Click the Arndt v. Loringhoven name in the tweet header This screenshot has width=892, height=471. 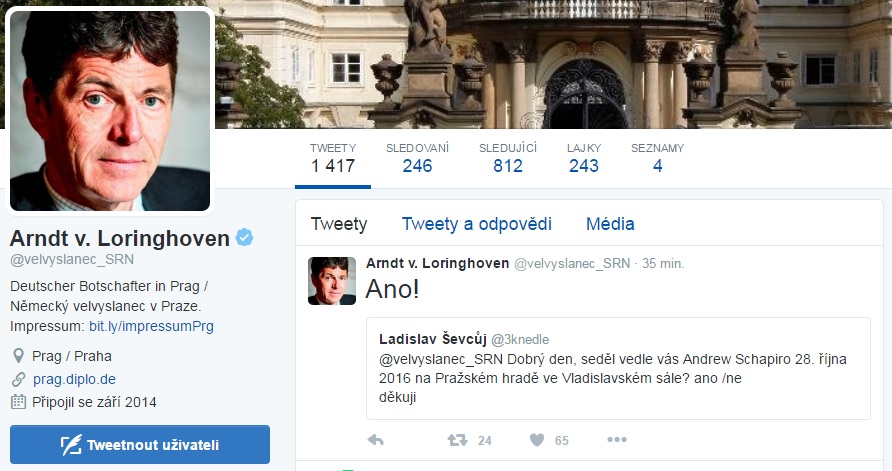(437, 263)
